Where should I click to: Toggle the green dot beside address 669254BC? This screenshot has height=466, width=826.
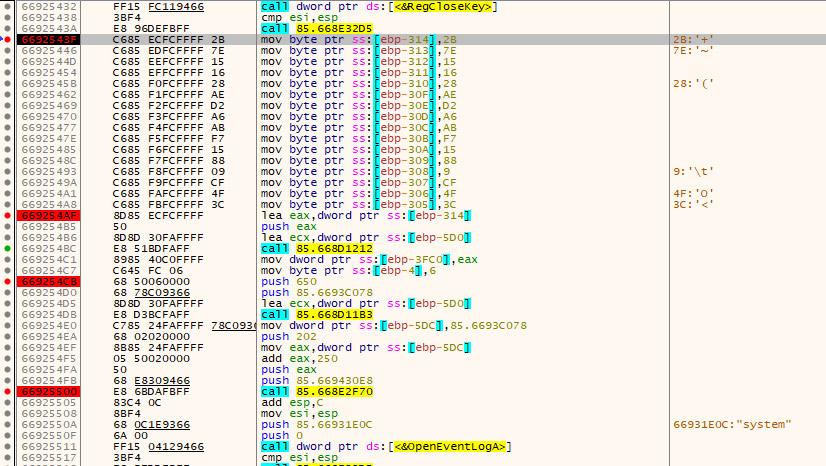7,249
